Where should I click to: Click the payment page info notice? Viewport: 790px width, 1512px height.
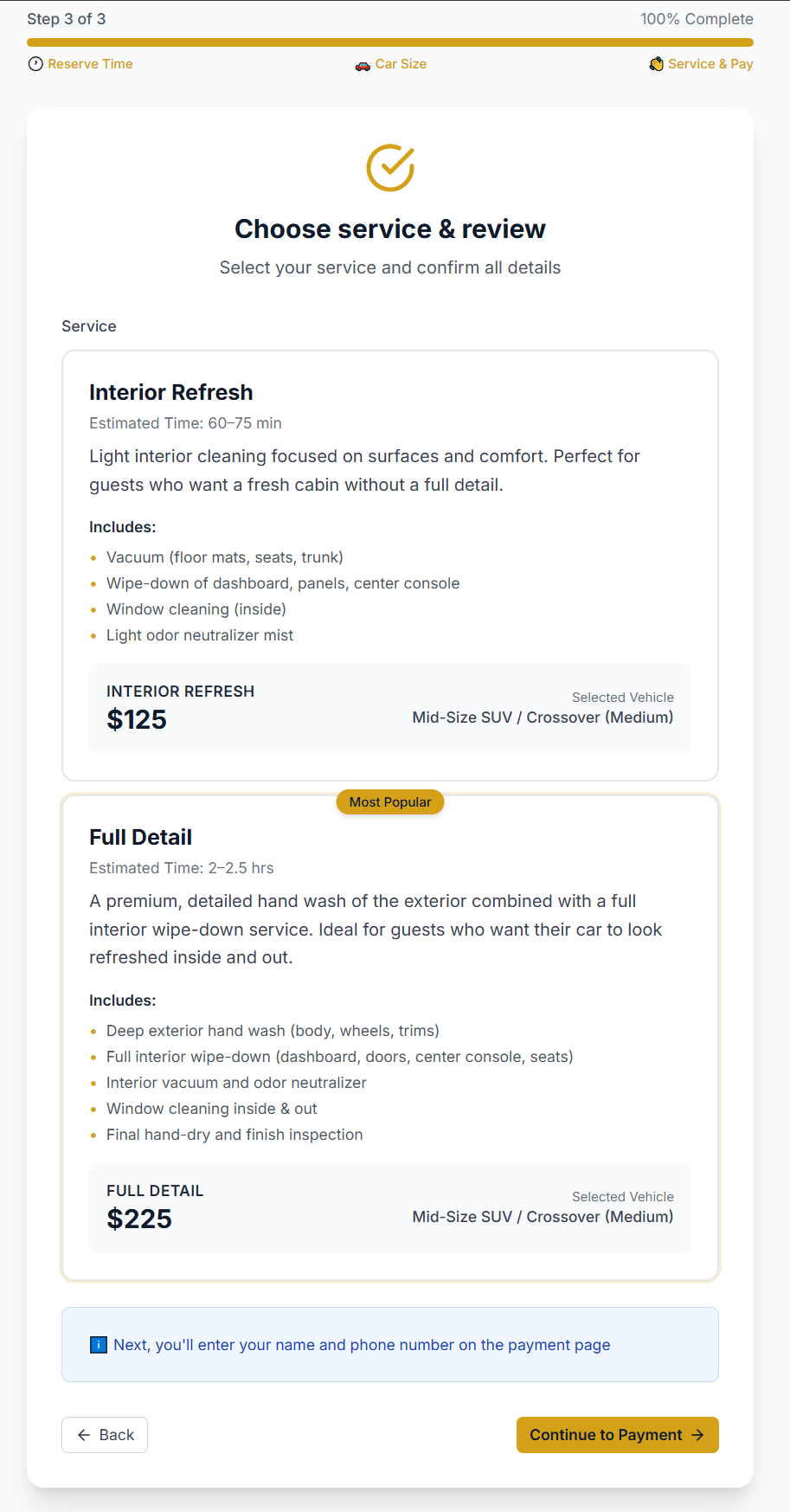[x=390, y=1345]
